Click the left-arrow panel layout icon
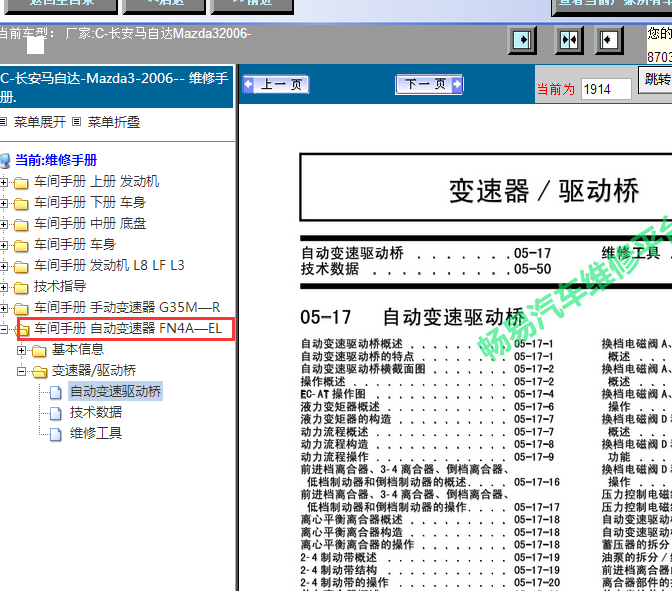 (x=608, y=40)
